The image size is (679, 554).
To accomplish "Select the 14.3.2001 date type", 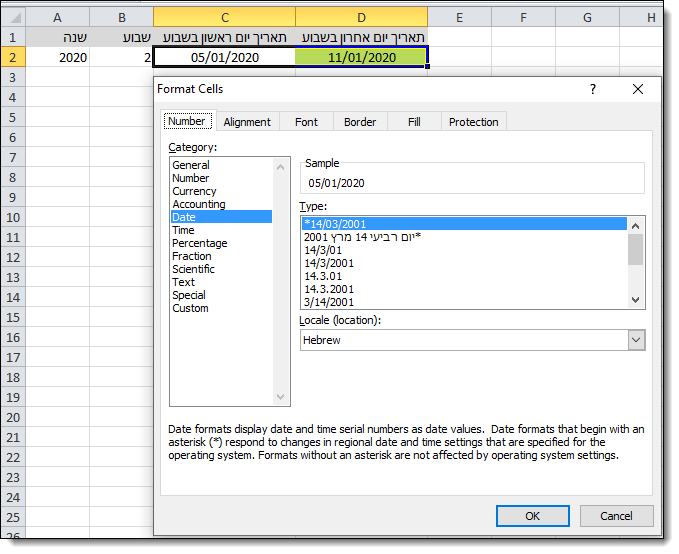I will pos(329,289).
